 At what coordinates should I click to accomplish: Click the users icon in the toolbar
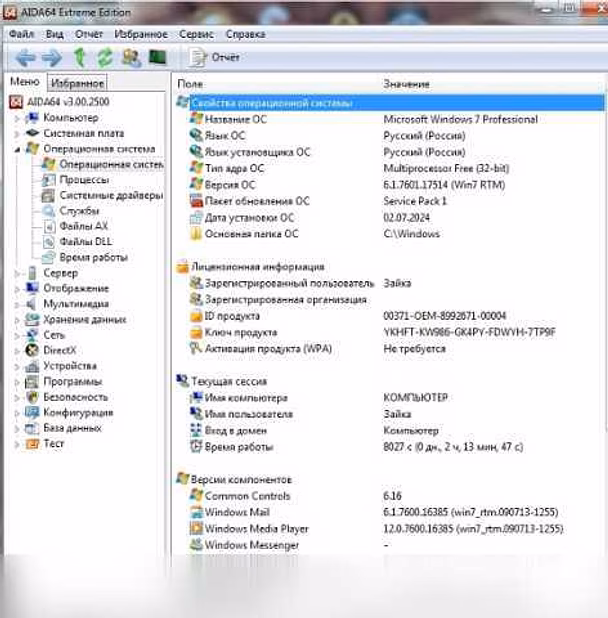pos(131,58)
